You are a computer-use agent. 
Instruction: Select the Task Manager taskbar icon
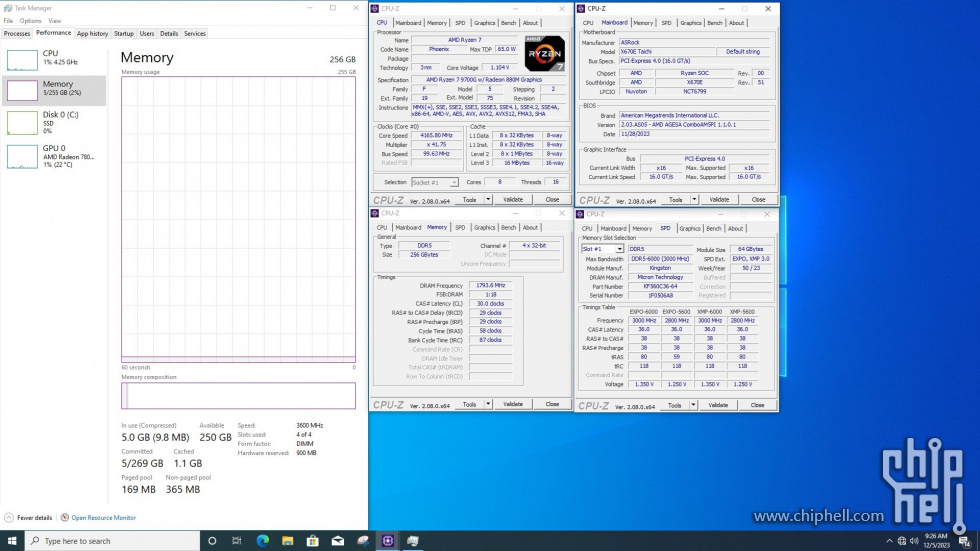412,540
